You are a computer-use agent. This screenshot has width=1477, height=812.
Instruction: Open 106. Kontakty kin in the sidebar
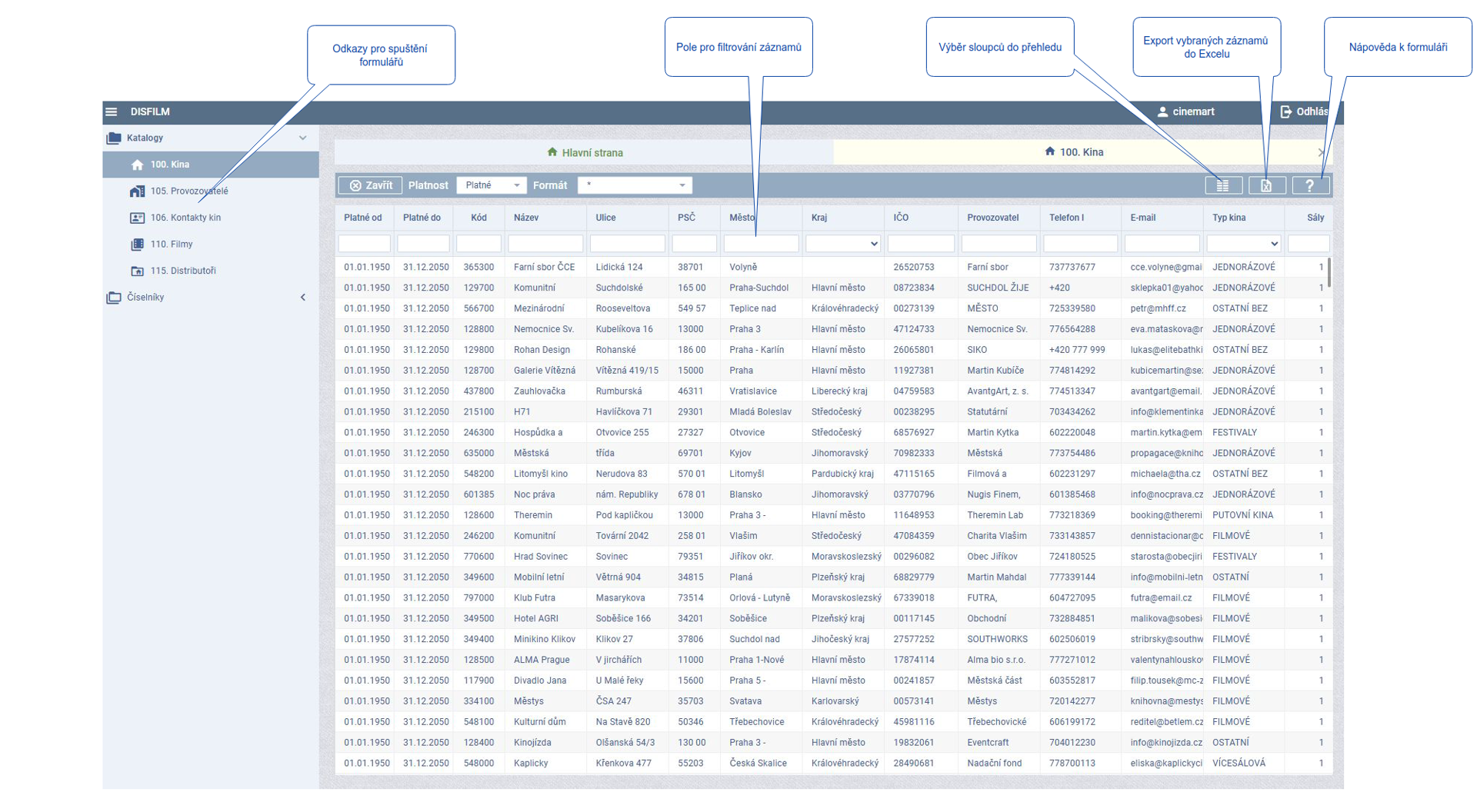pyautogui.click(x=185, y=218)
